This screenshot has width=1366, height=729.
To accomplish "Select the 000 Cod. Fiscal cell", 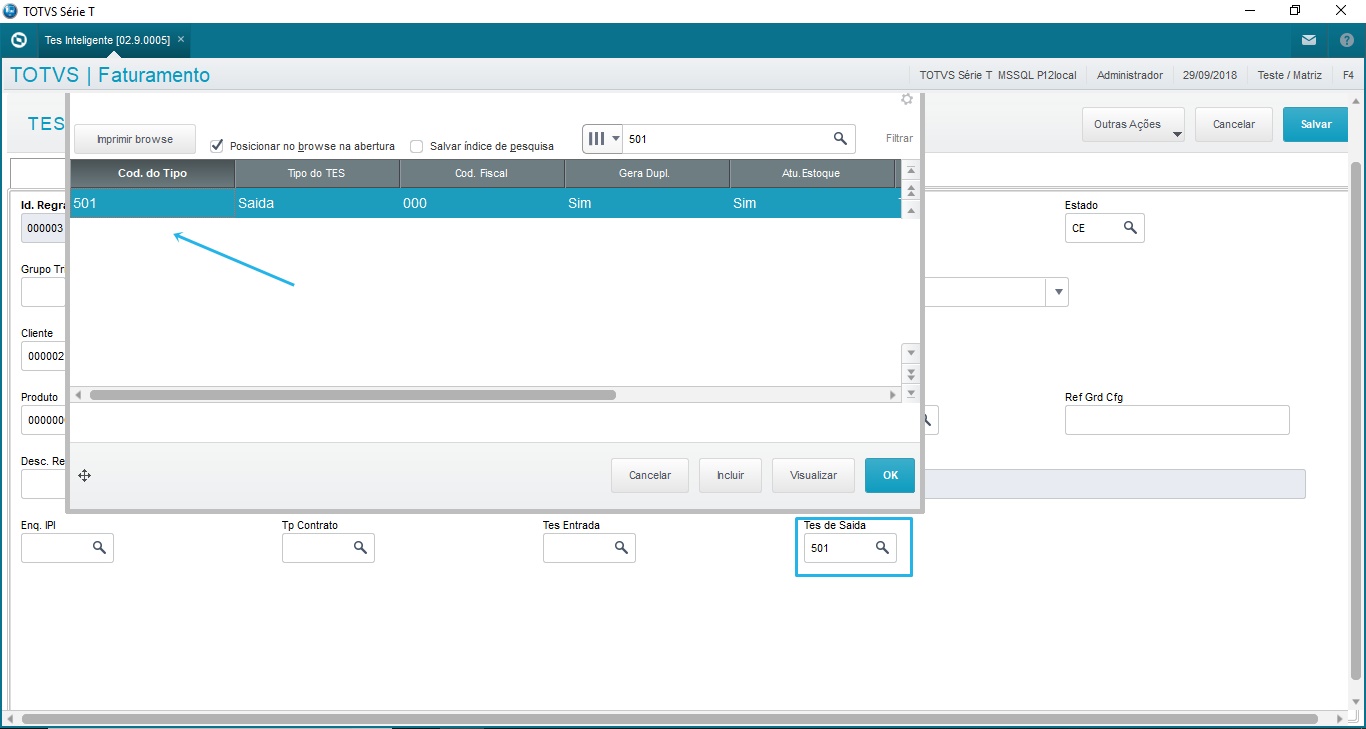I will coord(482,203).
